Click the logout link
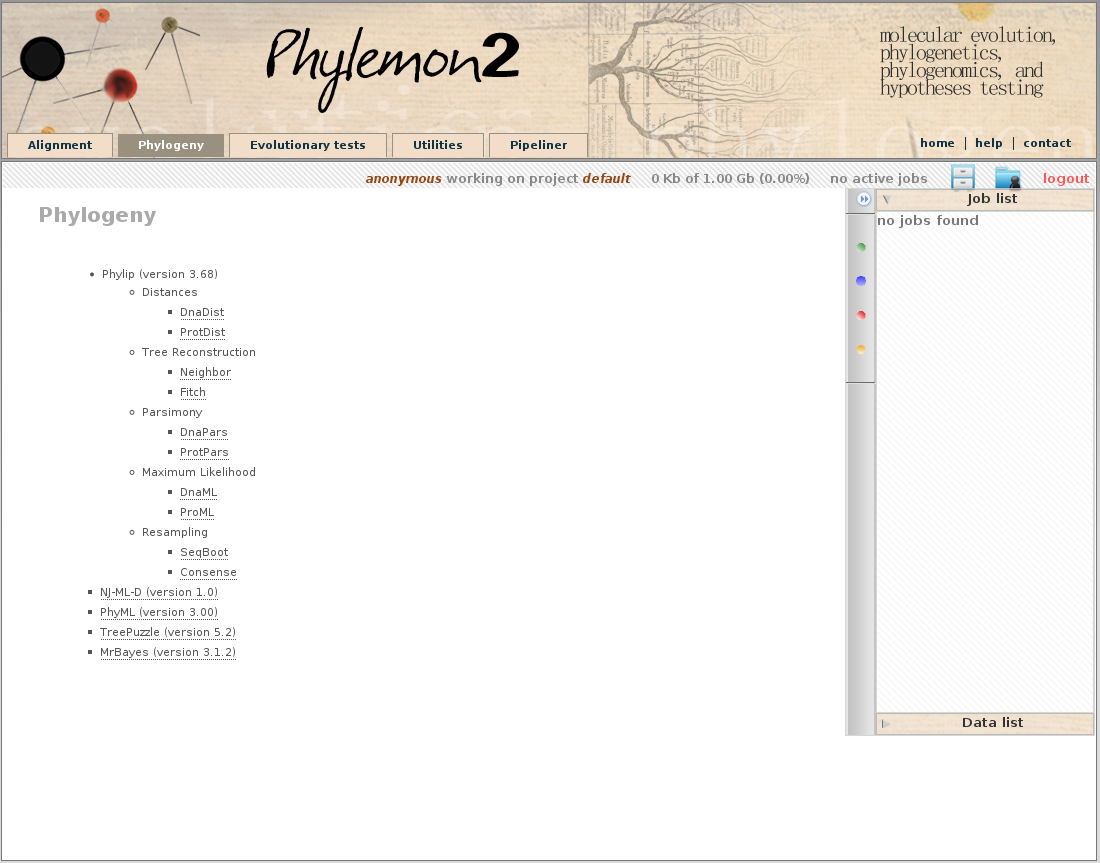This screenshot has width=1100, height=863. [x=1065, y=179]
